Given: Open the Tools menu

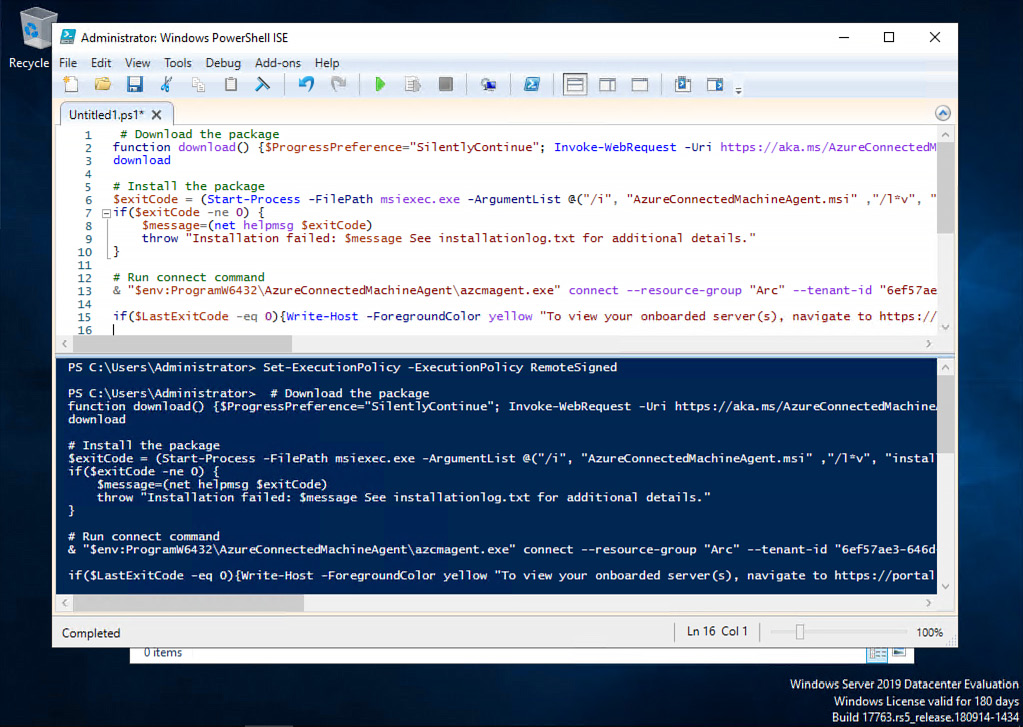Looking at the screenshot, I should [x=177, y=63].
